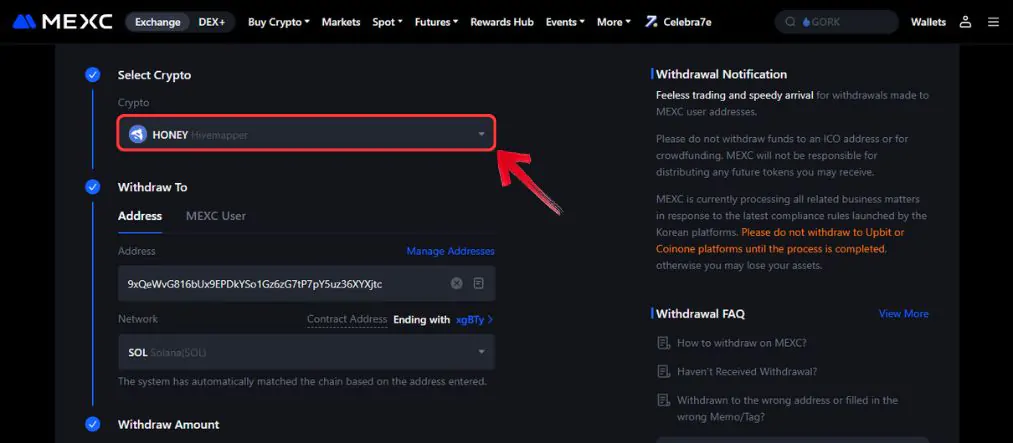1013x443 pixels.
Task: Click the HONEY coin icon
Action: [138, 134]
